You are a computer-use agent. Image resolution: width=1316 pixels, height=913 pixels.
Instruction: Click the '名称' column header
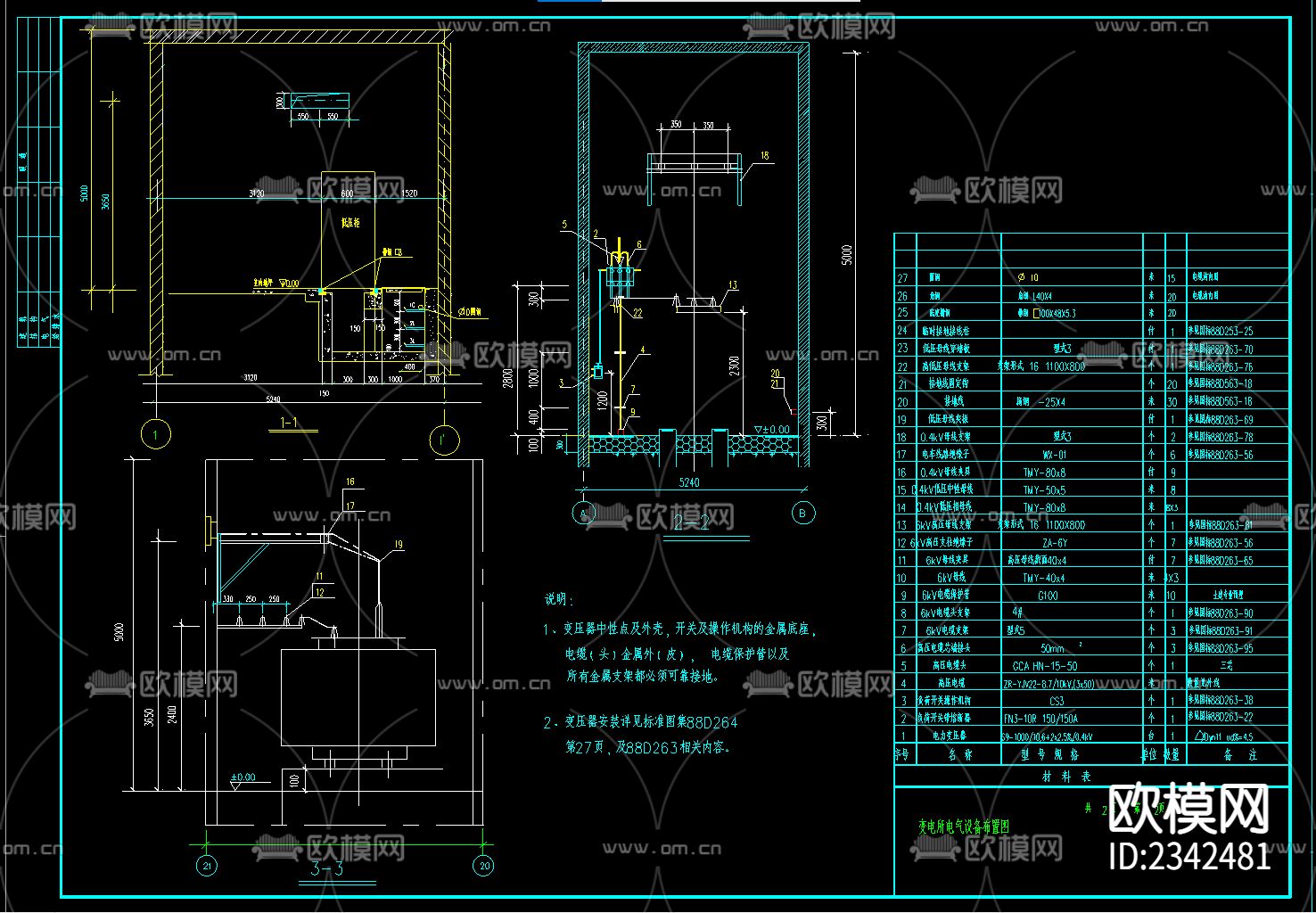960,755
